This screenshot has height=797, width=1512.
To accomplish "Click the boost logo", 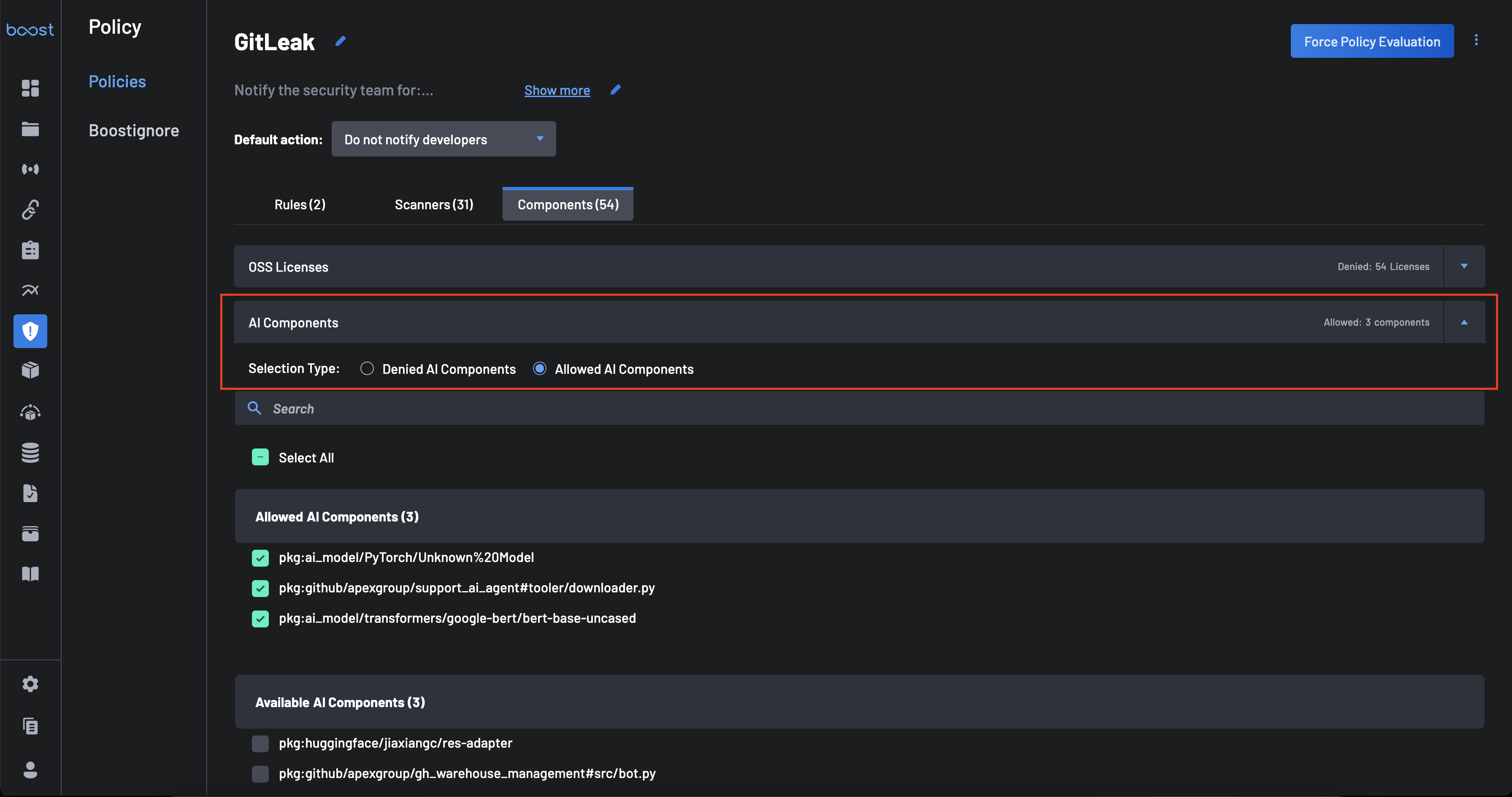I will point(30,30).
